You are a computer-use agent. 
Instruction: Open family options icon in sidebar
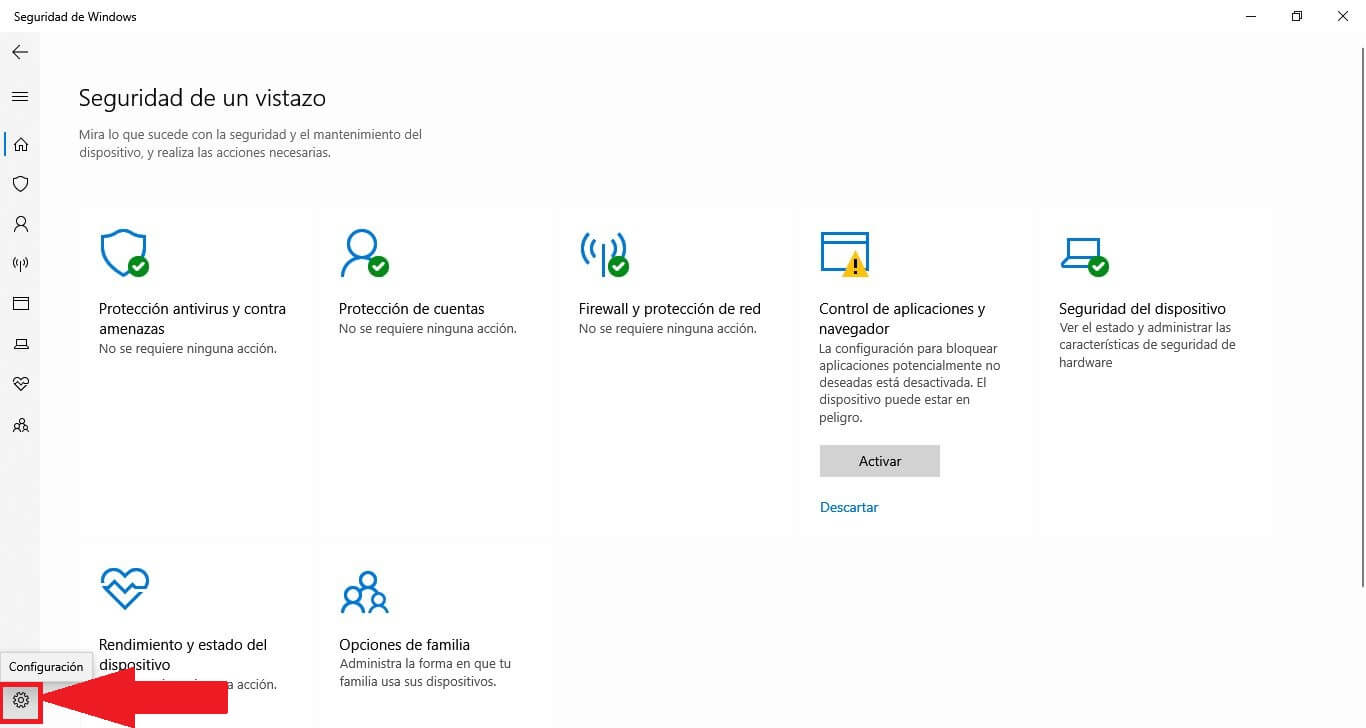[20, 425]
